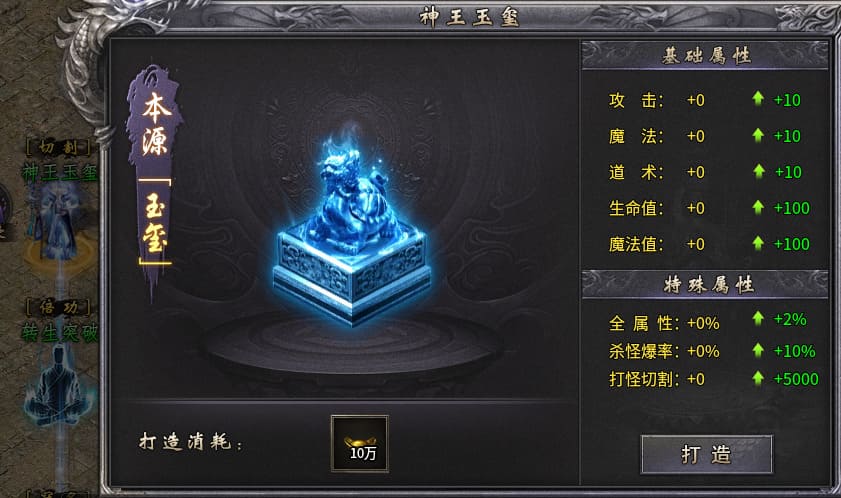This screenshot has height=498, width=841.
Task: Click the 打造 forge button
Action: pyautogui.click(x=706, y=455)
